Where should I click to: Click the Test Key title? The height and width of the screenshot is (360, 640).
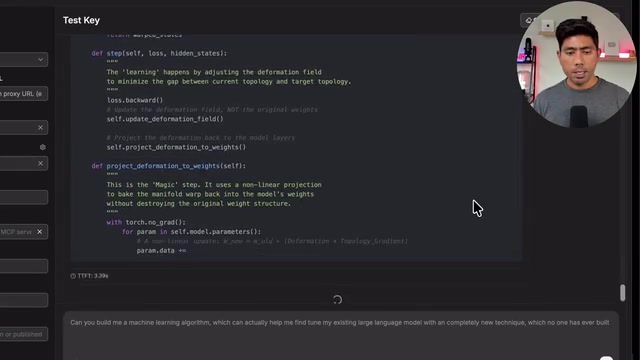(x=81, y=20)
